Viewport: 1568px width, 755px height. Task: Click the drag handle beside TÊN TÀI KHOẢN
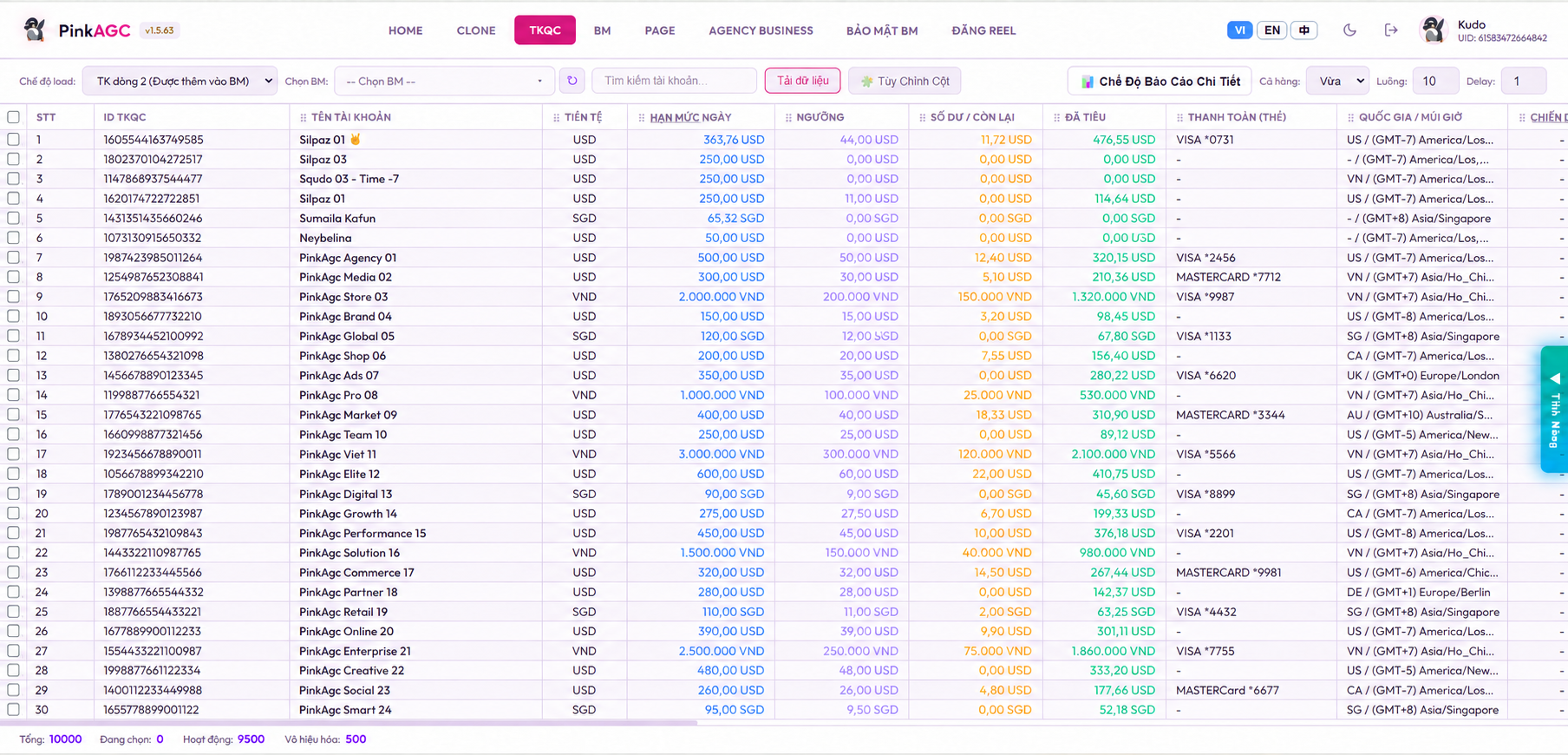pyautogui.click(x=303, y=117)
